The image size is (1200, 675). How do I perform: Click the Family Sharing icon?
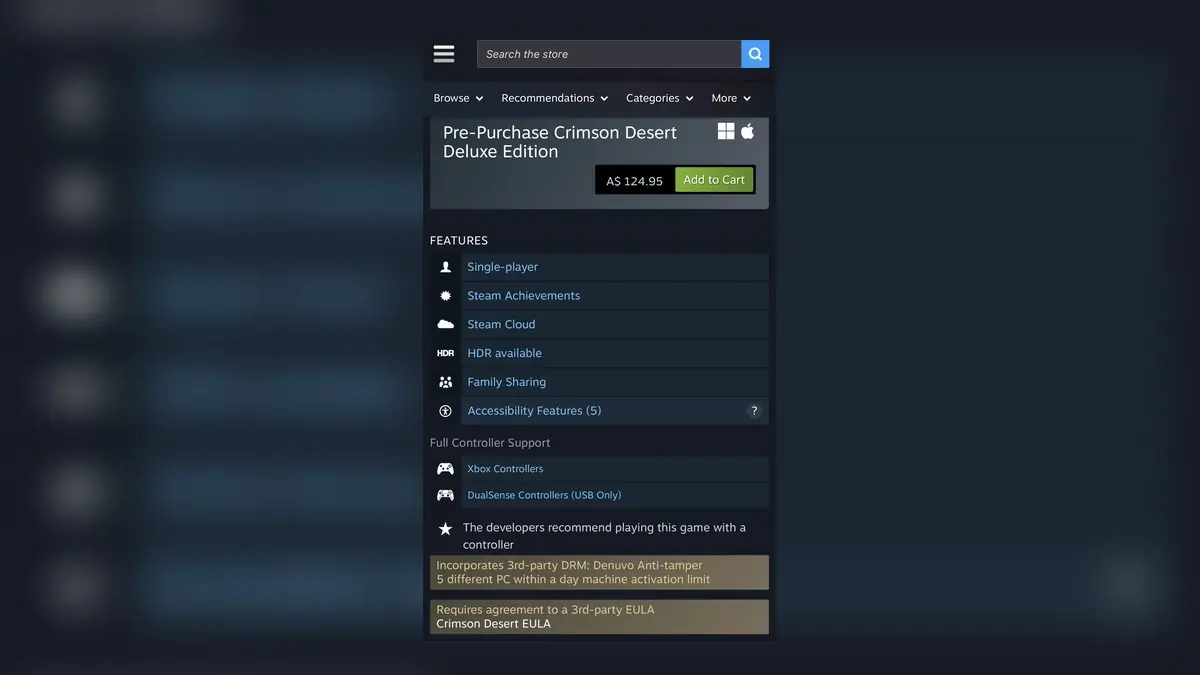coord(444,381)
